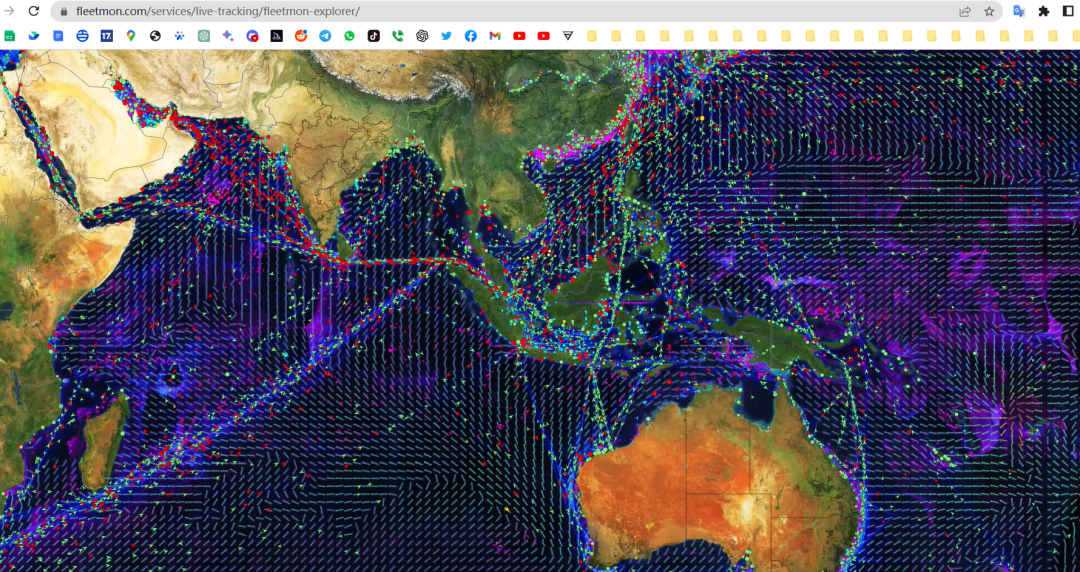Open the Telegram bookmark
This screenshot has height=572, width=1080.
tap(325, 36)
